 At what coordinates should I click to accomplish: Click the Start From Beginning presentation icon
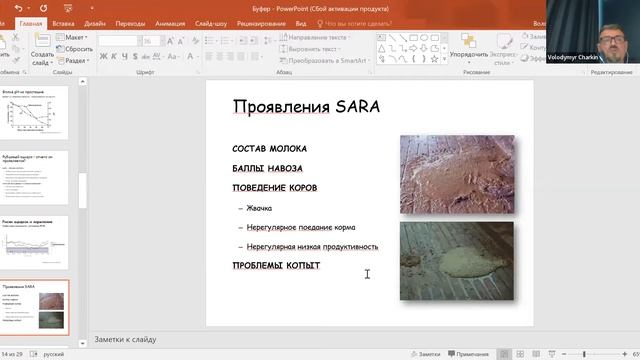coord(68,8)
